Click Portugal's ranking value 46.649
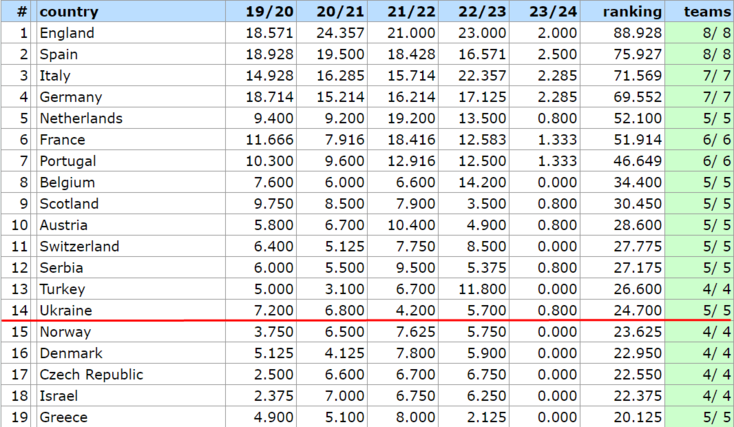 click(x=638, y=161)
